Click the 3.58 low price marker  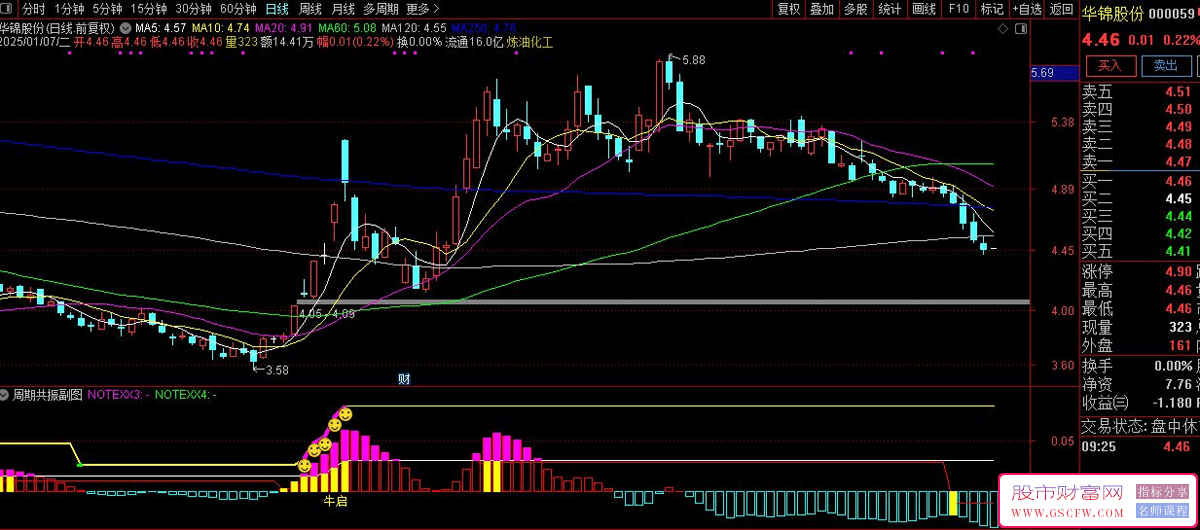[276, 370]
